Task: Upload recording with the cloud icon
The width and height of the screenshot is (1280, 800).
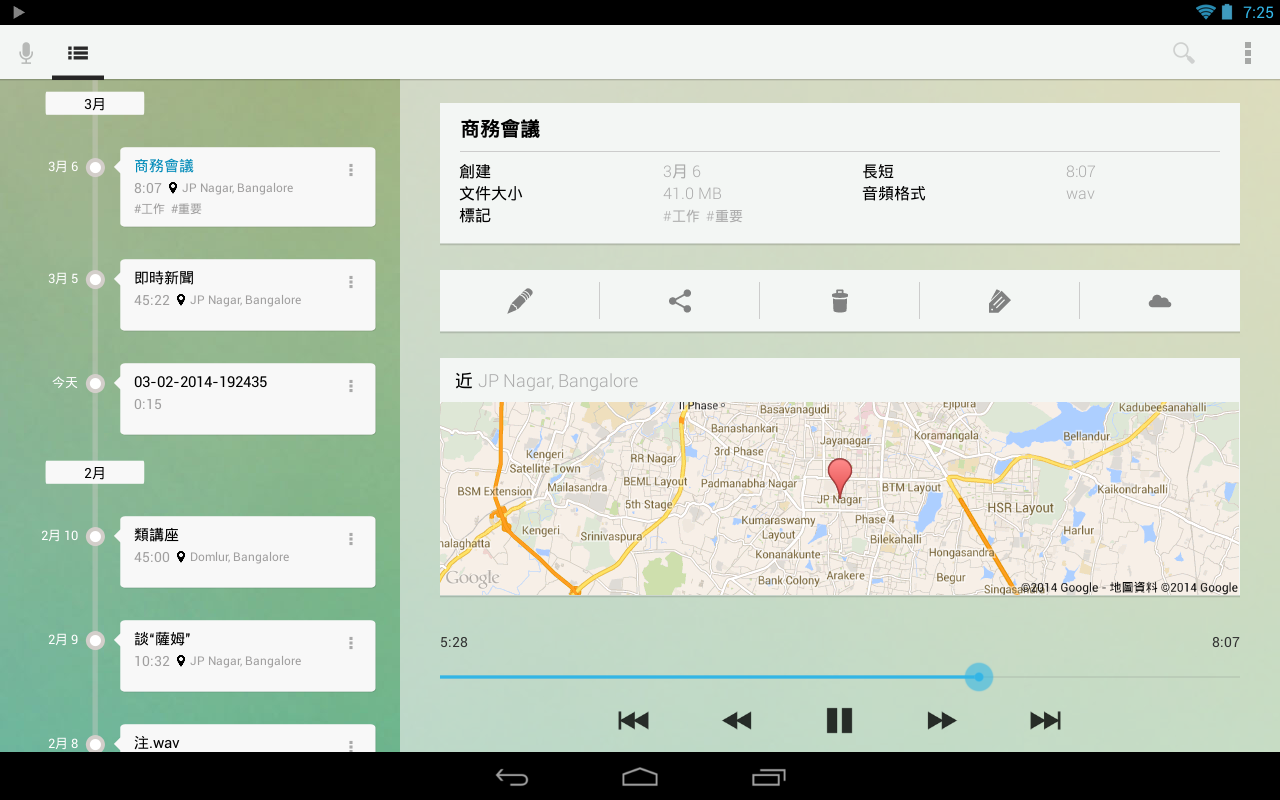Action: 1160,301
